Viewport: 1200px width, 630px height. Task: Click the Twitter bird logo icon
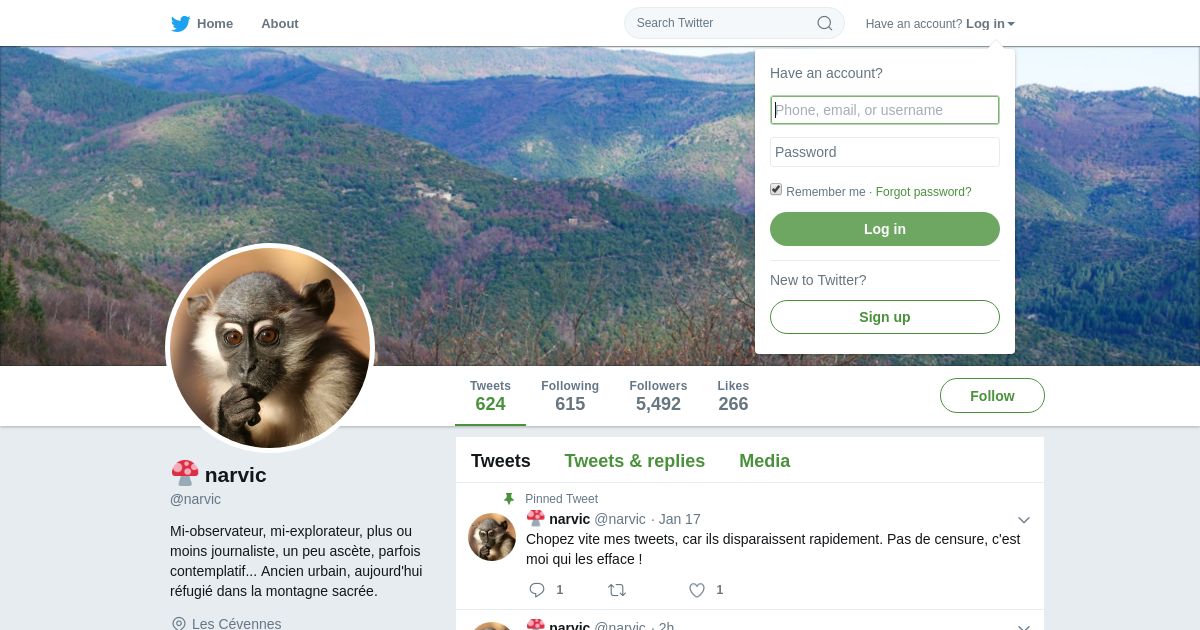(180, 24)
